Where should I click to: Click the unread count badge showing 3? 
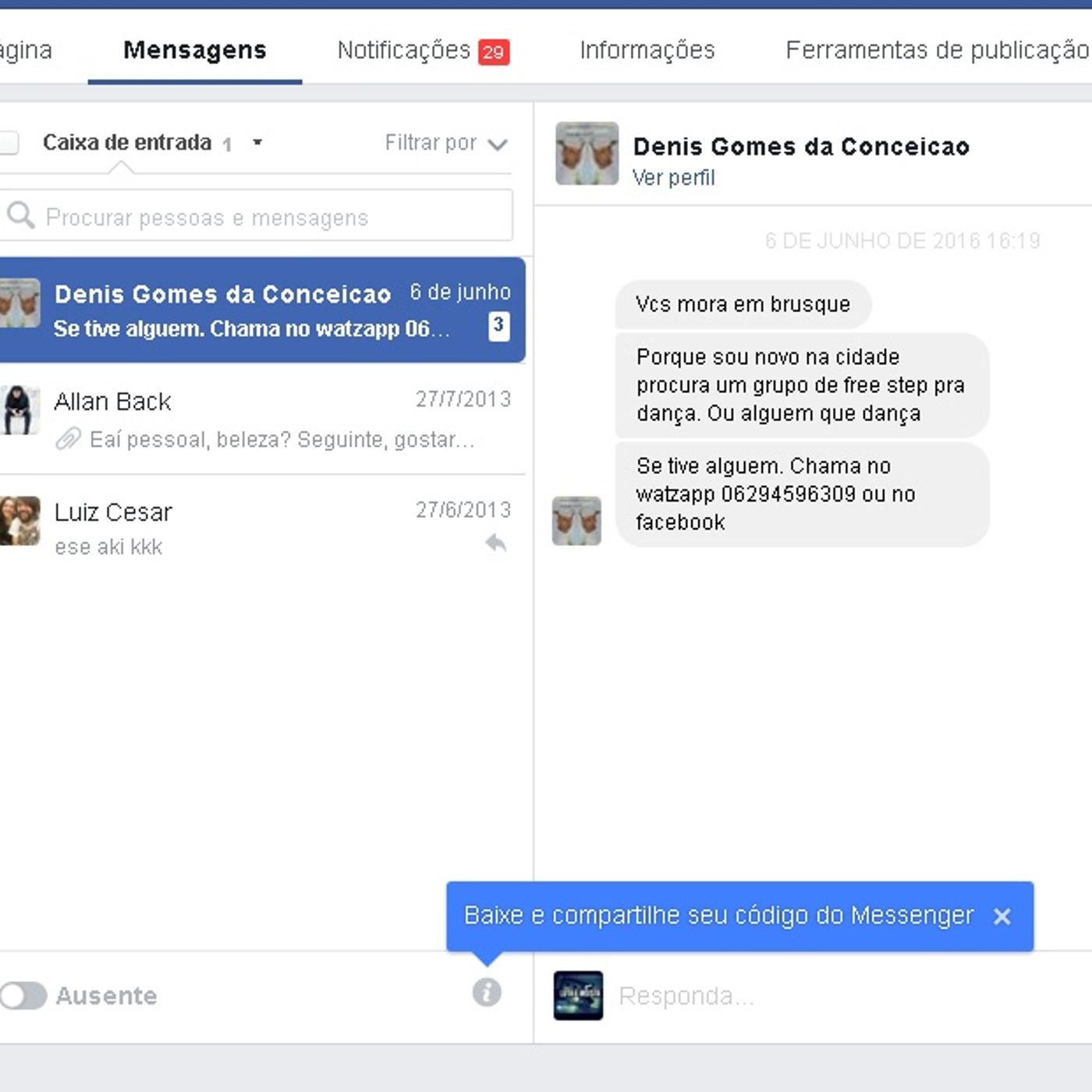[x=499, y=325]
